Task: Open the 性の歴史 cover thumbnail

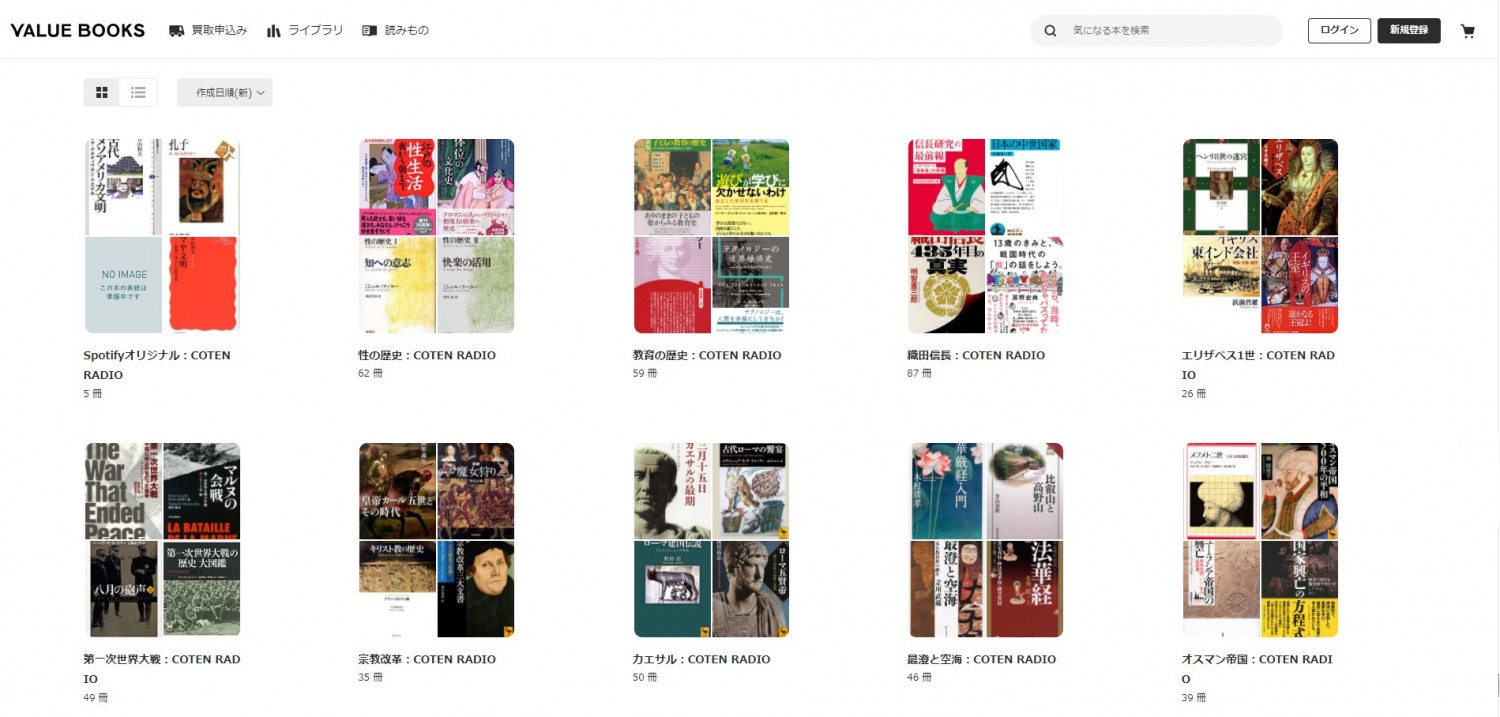Action: pos(437,236)
